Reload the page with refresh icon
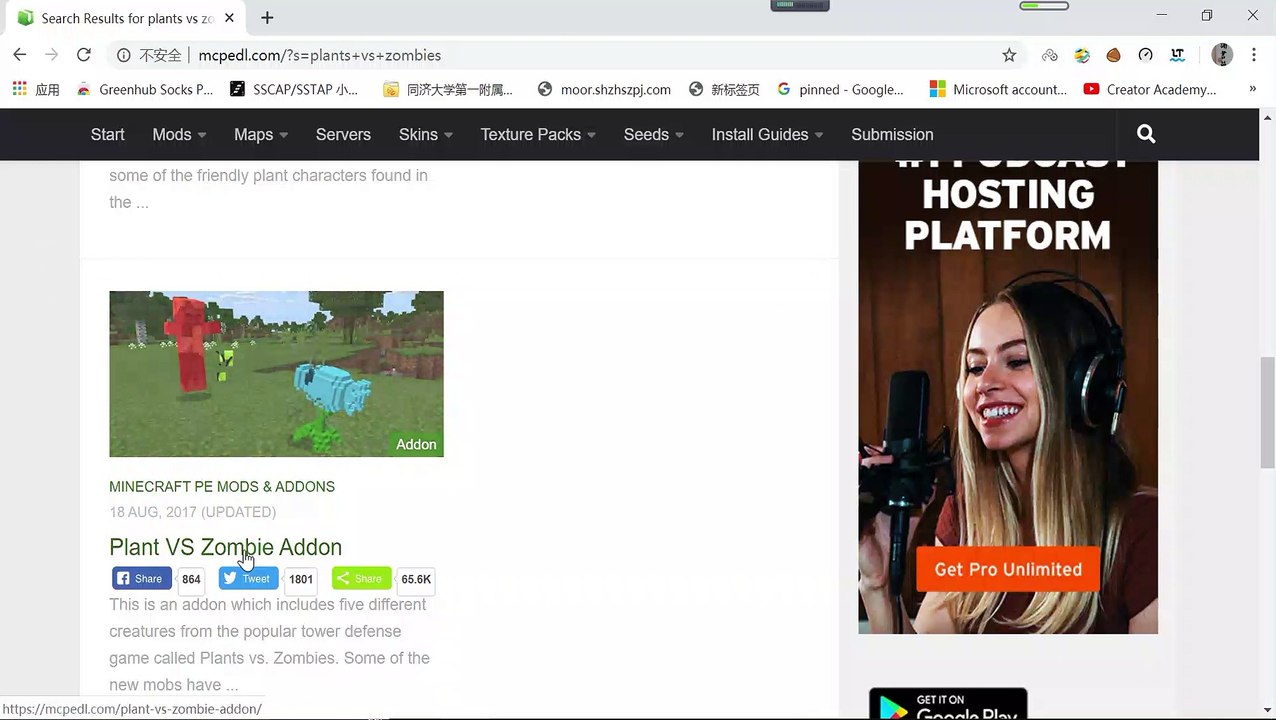 (x=84, y=55)
